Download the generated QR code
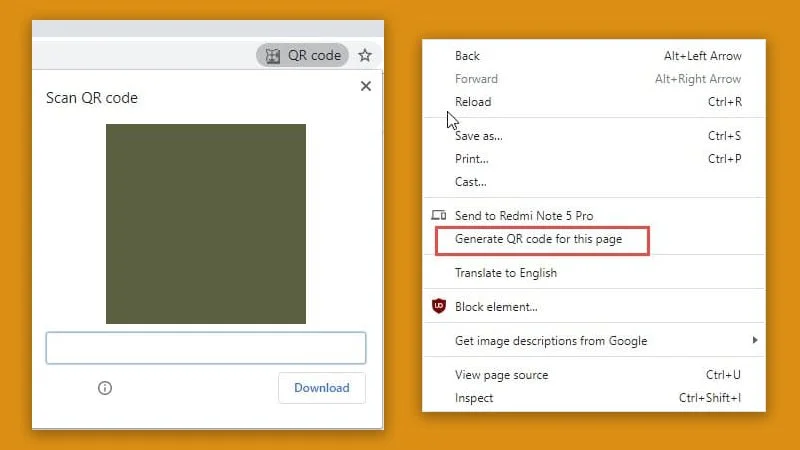 pyautogui.click(x=321, y=388)
